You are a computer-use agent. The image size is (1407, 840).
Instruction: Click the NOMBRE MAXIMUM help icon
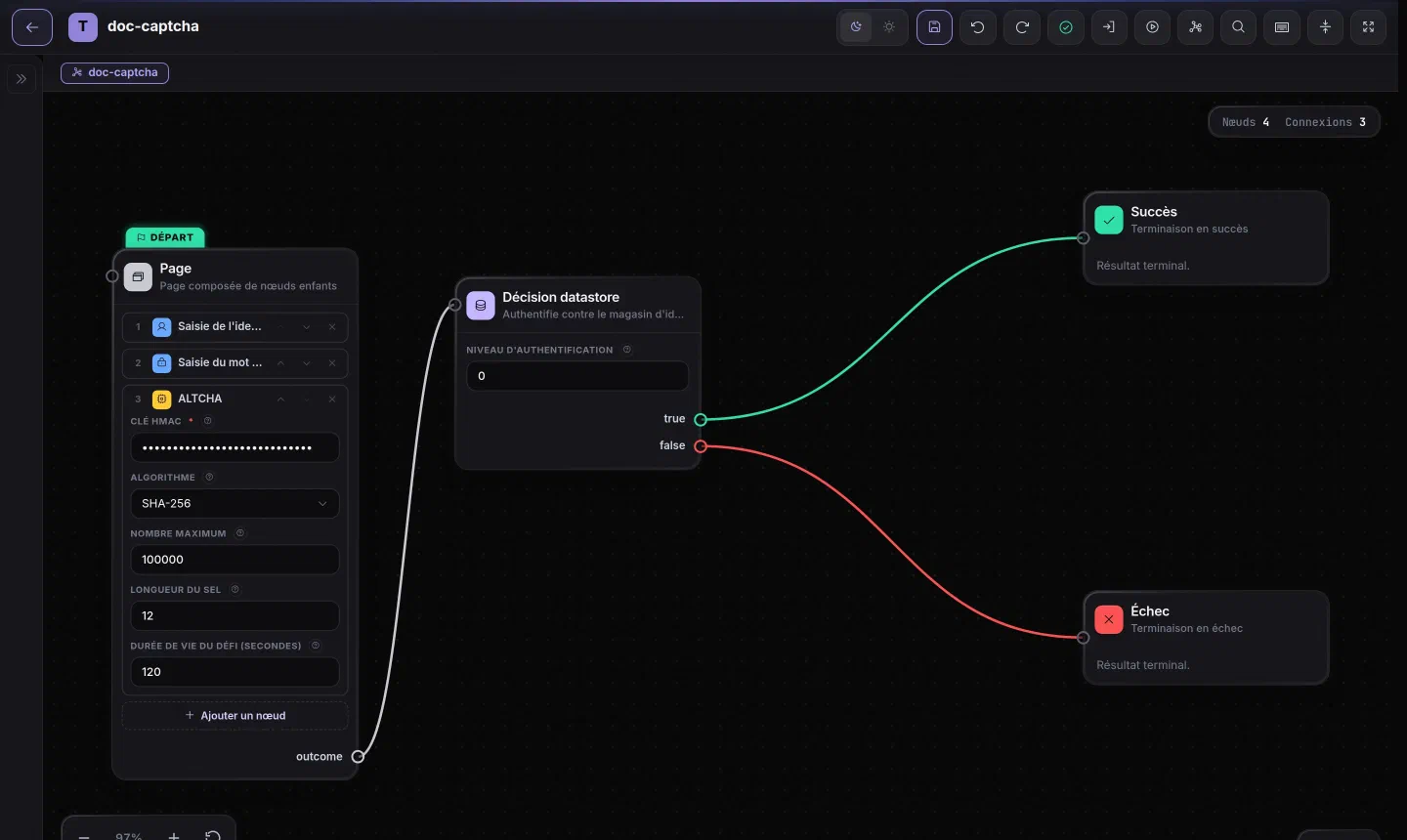pos(240,533)
